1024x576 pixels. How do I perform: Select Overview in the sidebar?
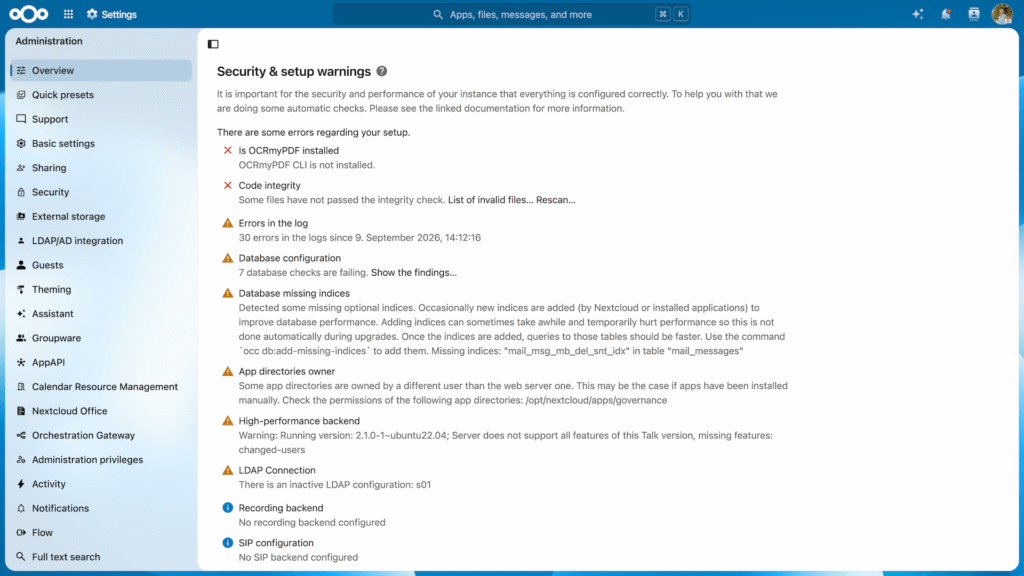coord(101,71)
